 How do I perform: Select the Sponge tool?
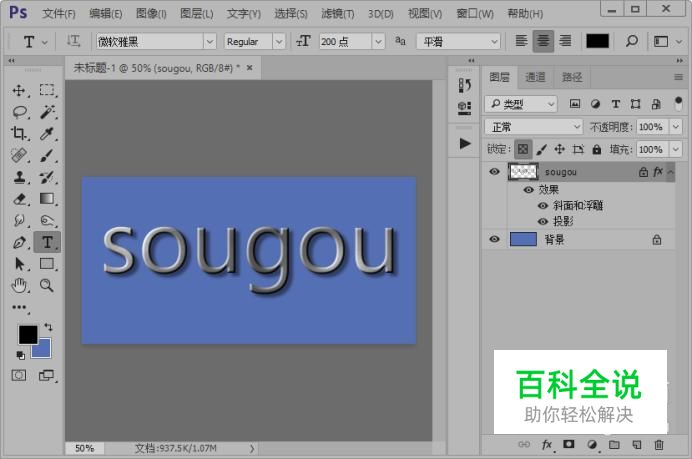47,220
